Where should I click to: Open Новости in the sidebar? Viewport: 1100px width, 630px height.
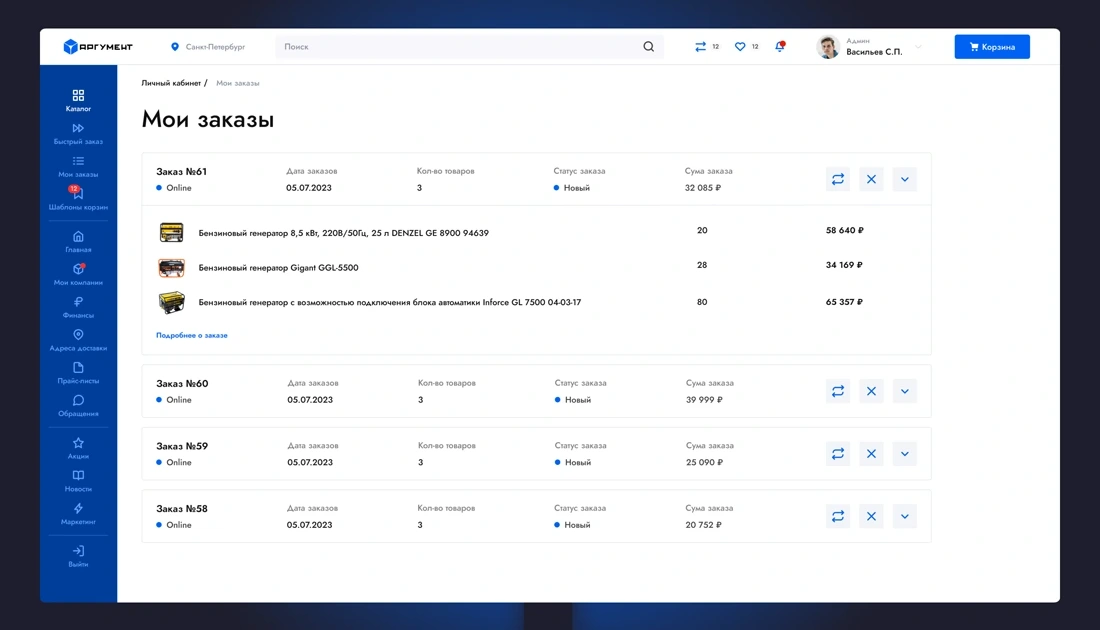(78, 481)
